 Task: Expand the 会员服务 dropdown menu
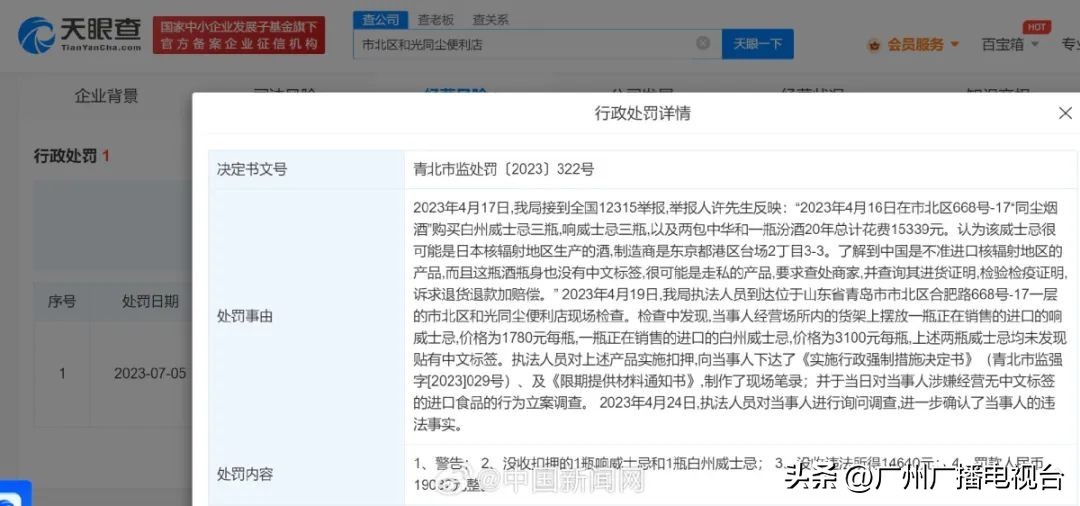pos(922,45)
